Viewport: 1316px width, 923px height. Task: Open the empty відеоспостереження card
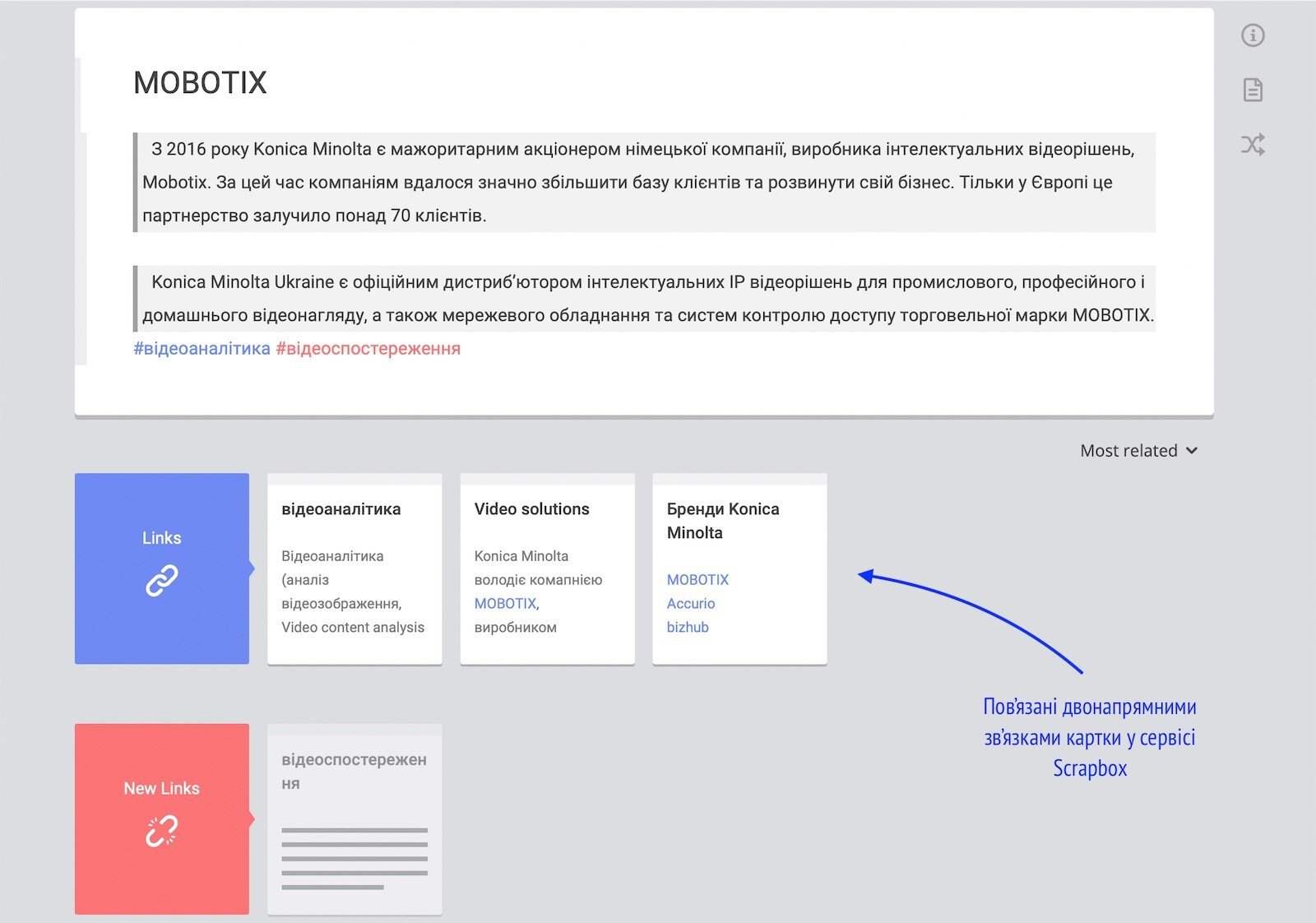click(x=354, y=819)
